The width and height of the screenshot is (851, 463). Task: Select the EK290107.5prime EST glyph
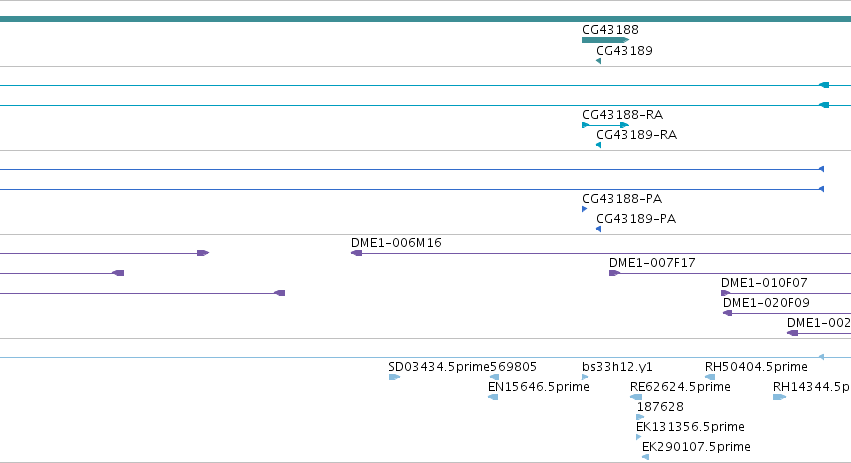point(645,458)
